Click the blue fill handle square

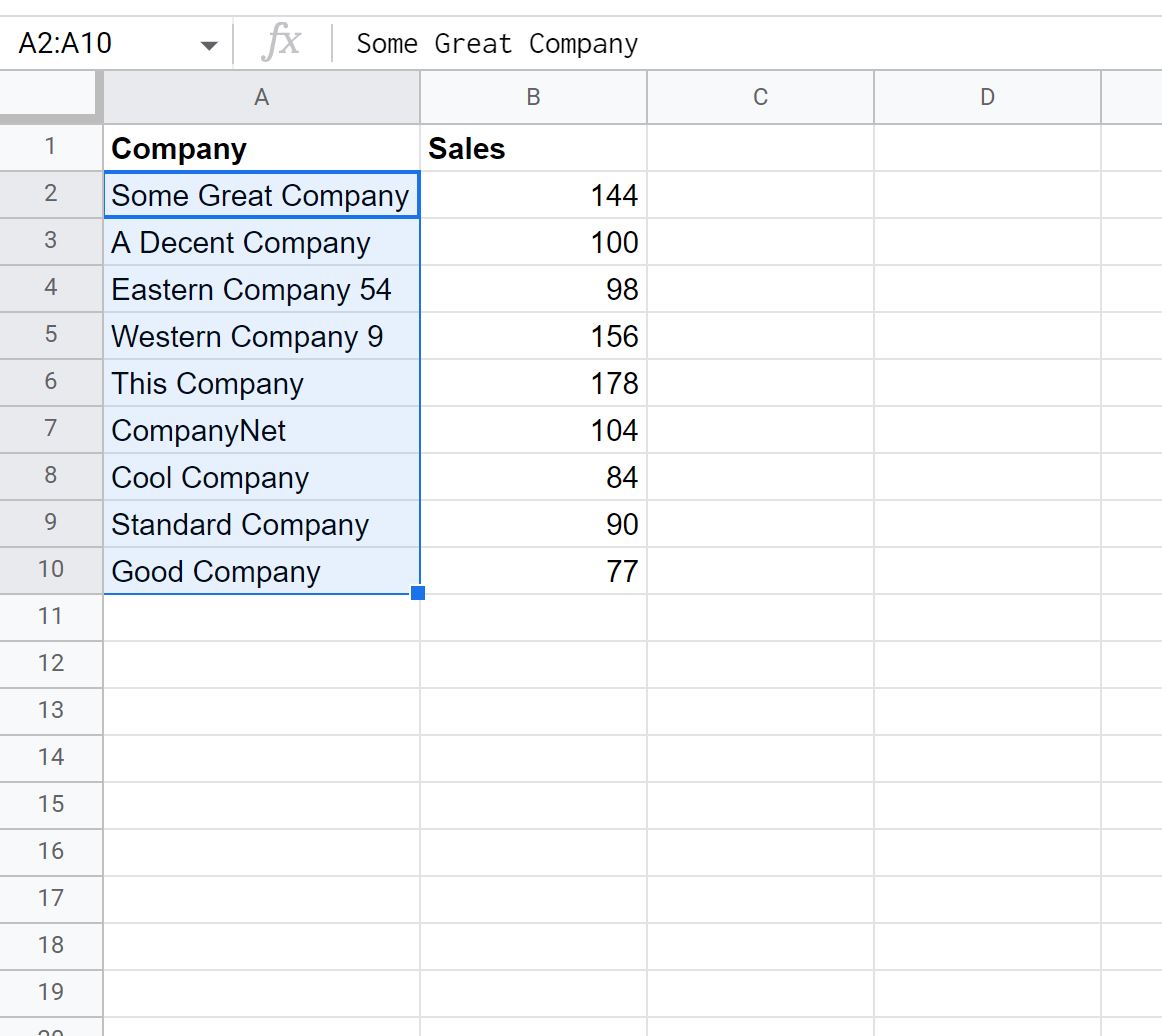point(418,593)
